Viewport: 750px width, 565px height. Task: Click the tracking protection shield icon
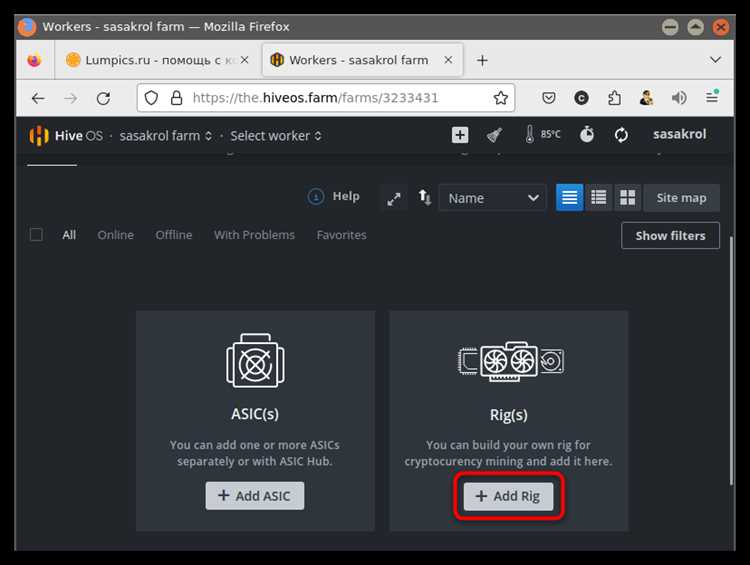click(x=151, y=98)
